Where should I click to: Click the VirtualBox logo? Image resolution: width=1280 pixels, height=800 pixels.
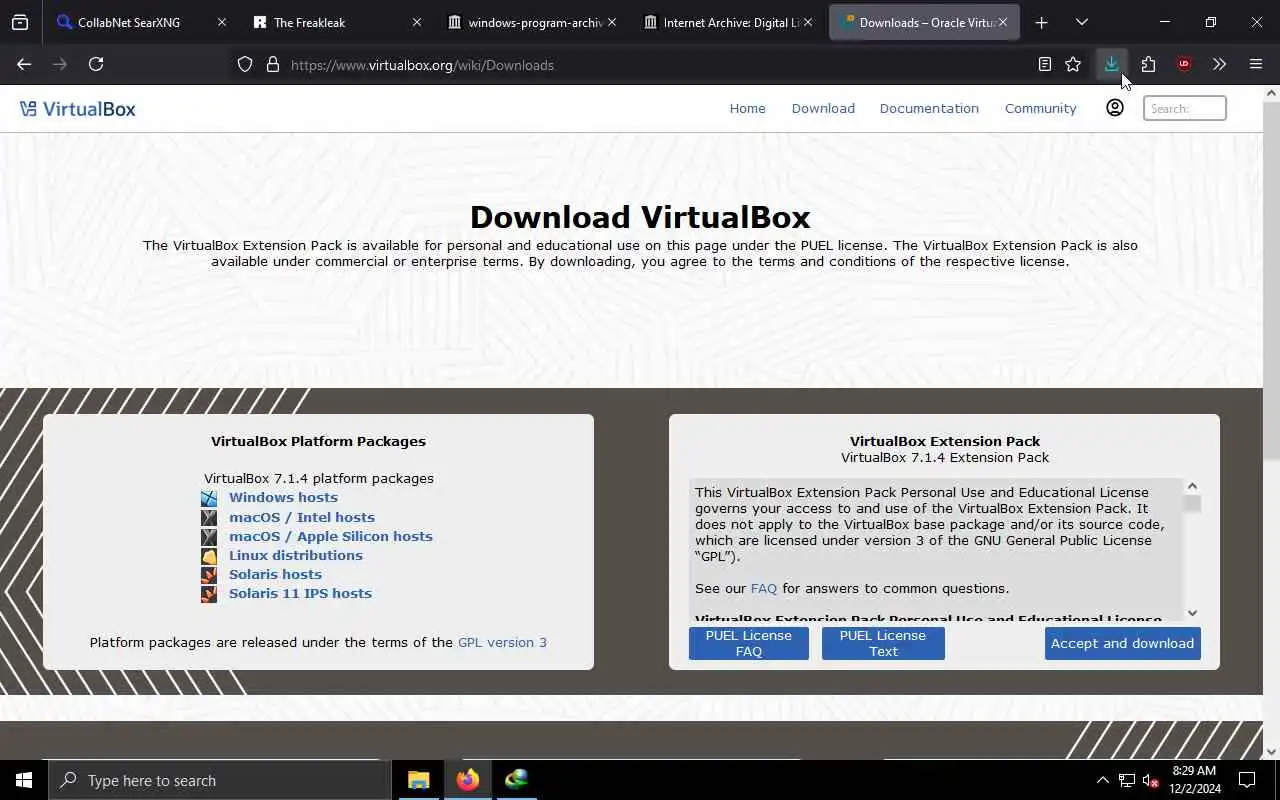tap(77, 109)
